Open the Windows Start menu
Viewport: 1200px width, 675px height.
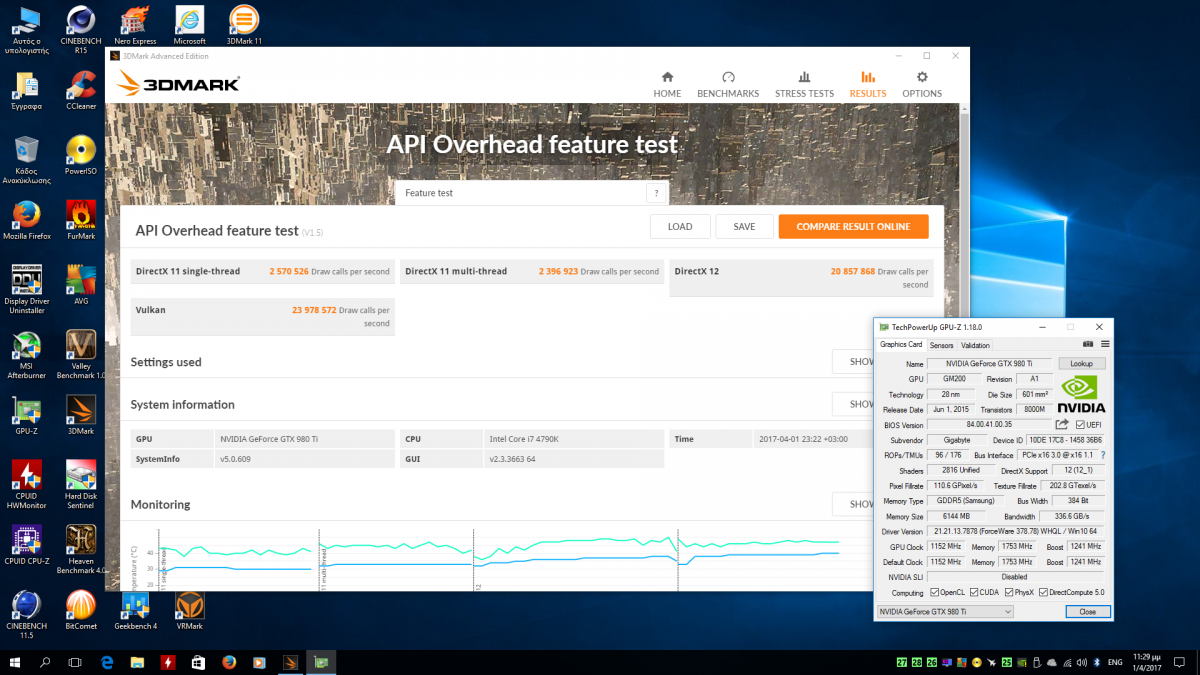[x=16, y=662]
